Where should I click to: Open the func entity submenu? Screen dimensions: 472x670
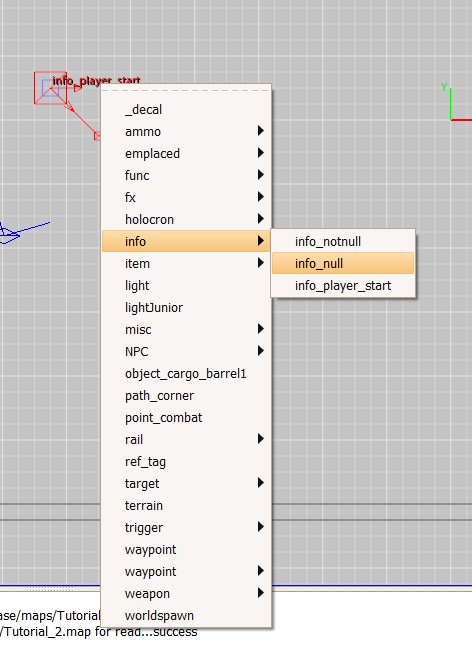pyautogui.click(x=186, y=175)
